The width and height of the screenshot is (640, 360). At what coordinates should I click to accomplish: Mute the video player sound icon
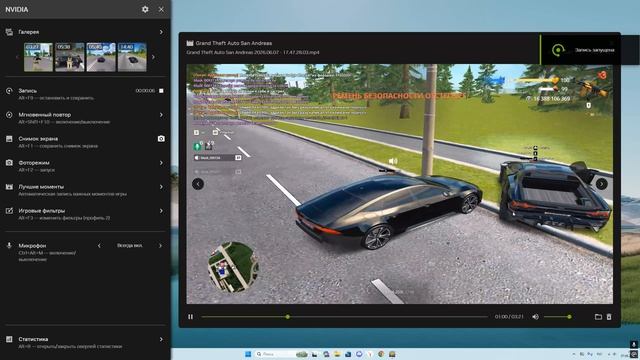(535, 317)
